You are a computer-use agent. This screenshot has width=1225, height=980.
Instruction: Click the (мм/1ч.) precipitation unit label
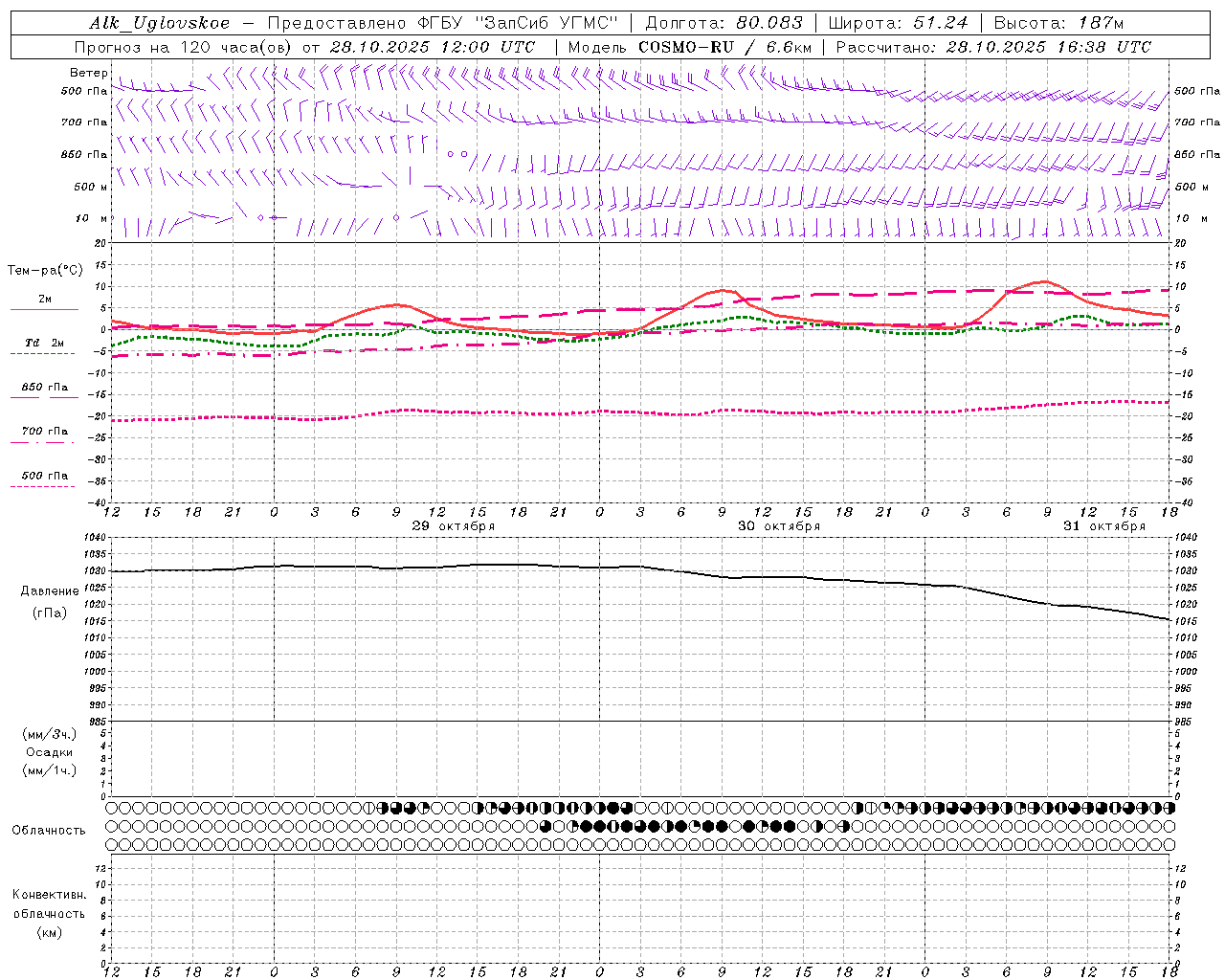click(x=50, y=770)
